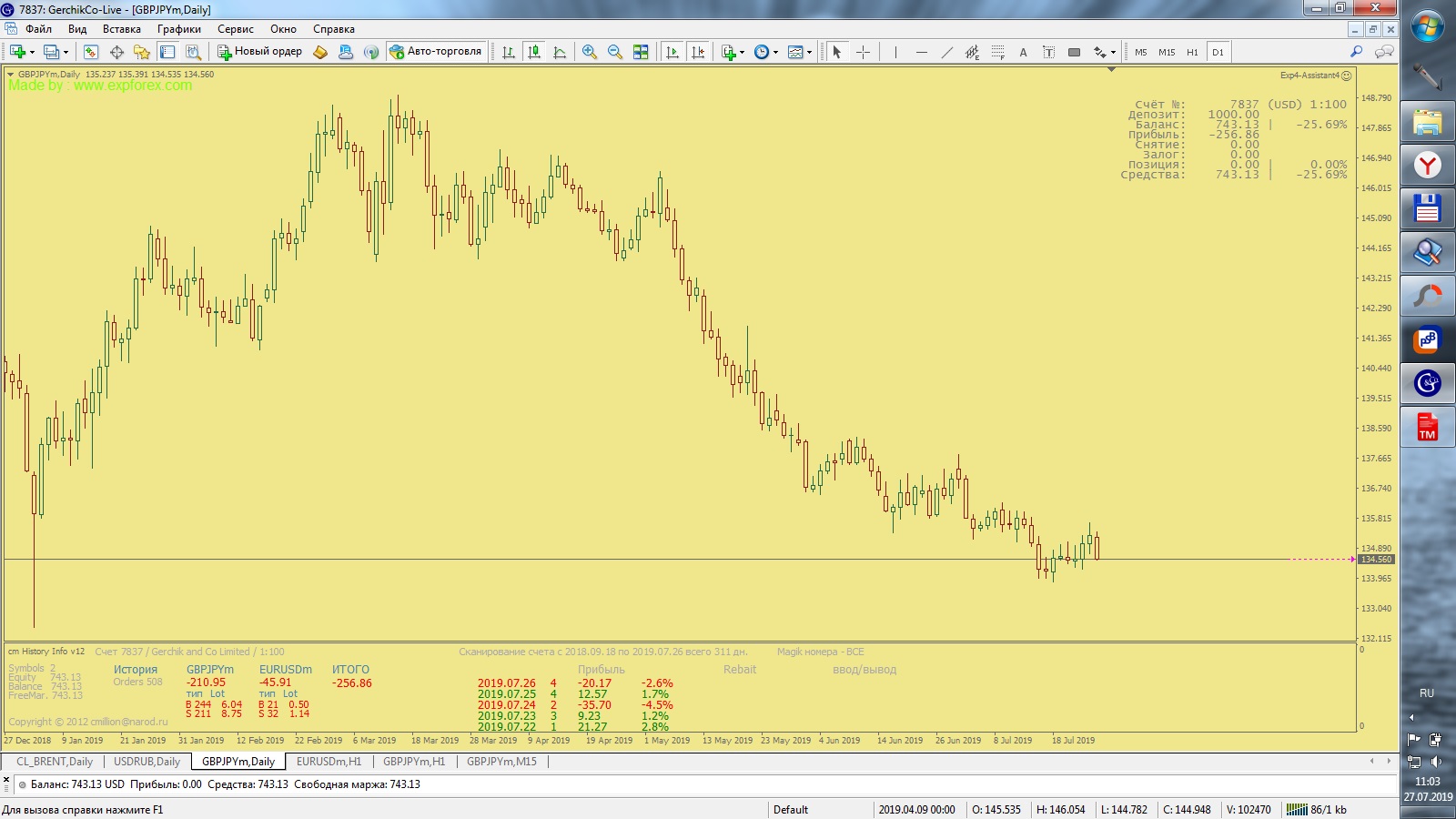This screenshot has width=1456, height=819.
Task: Select the equidistant channel tool
Action: click(972, 52)
